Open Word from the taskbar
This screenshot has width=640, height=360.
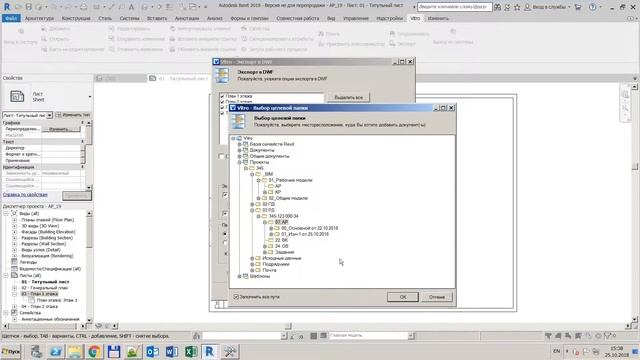coord(171,351)
